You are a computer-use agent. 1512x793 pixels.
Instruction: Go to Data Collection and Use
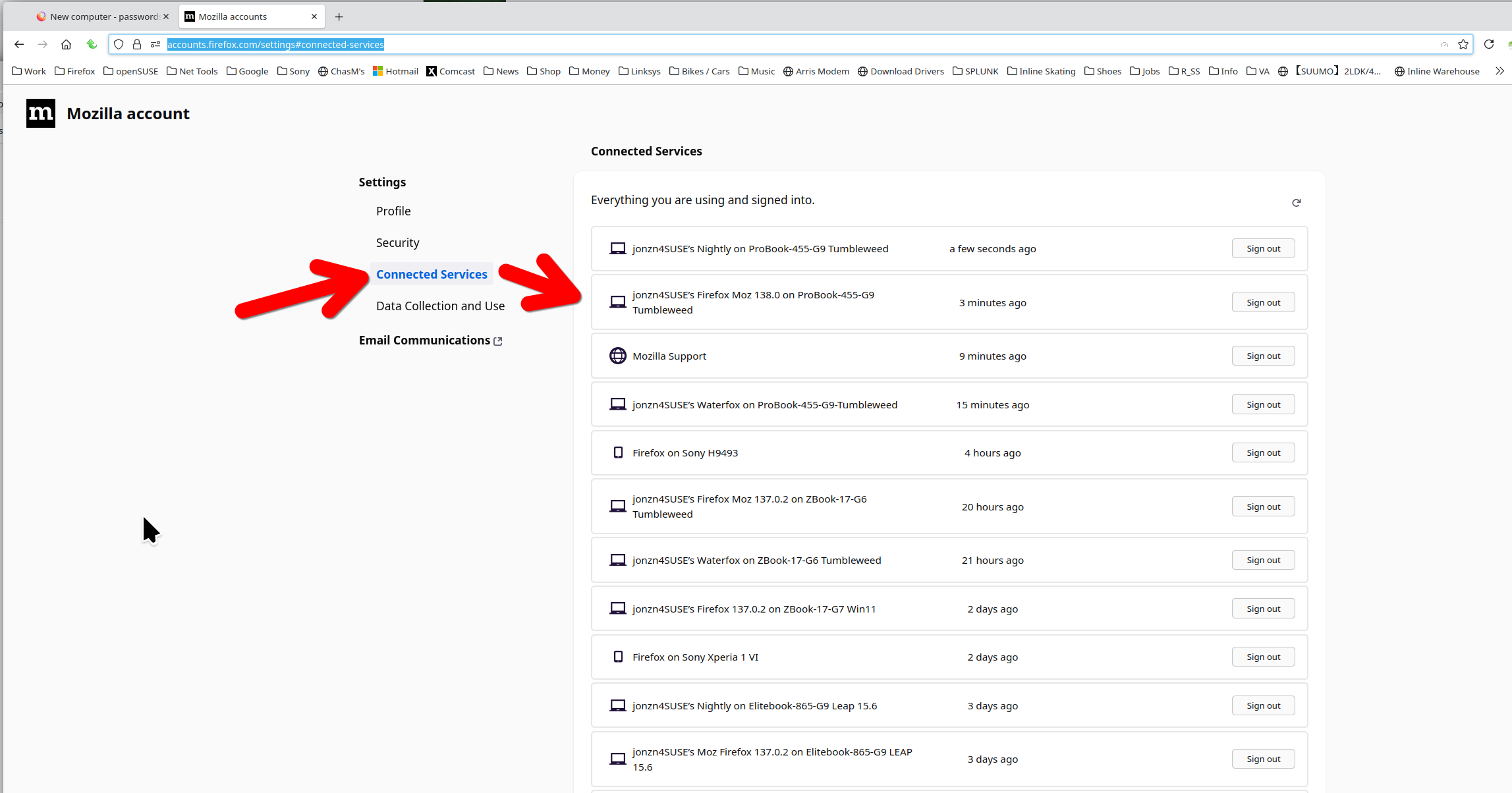click(440, 306)
